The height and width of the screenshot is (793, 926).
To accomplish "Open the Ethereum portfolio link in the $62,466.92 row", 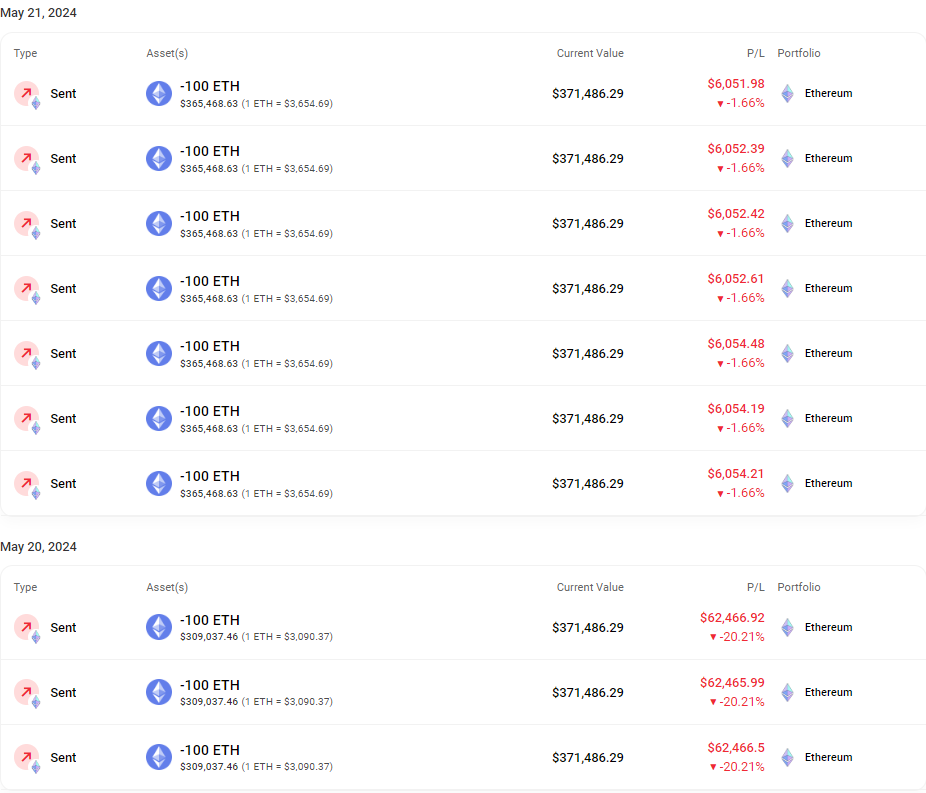I will click(x=828, y=627).
